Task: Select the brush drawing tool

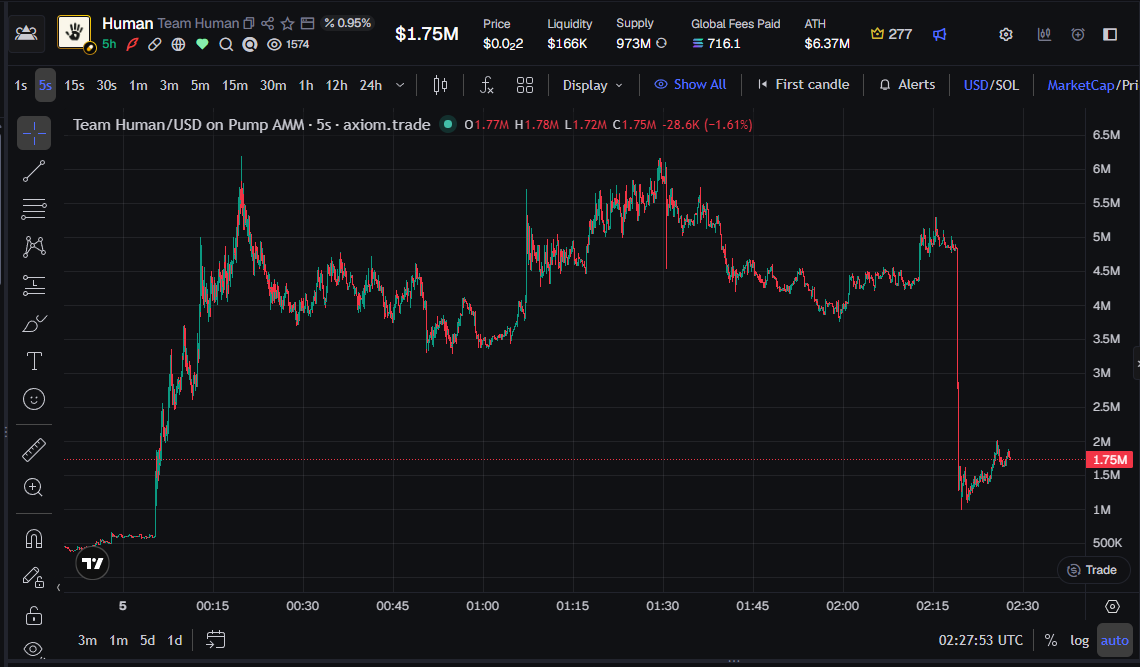Action: 34,323
